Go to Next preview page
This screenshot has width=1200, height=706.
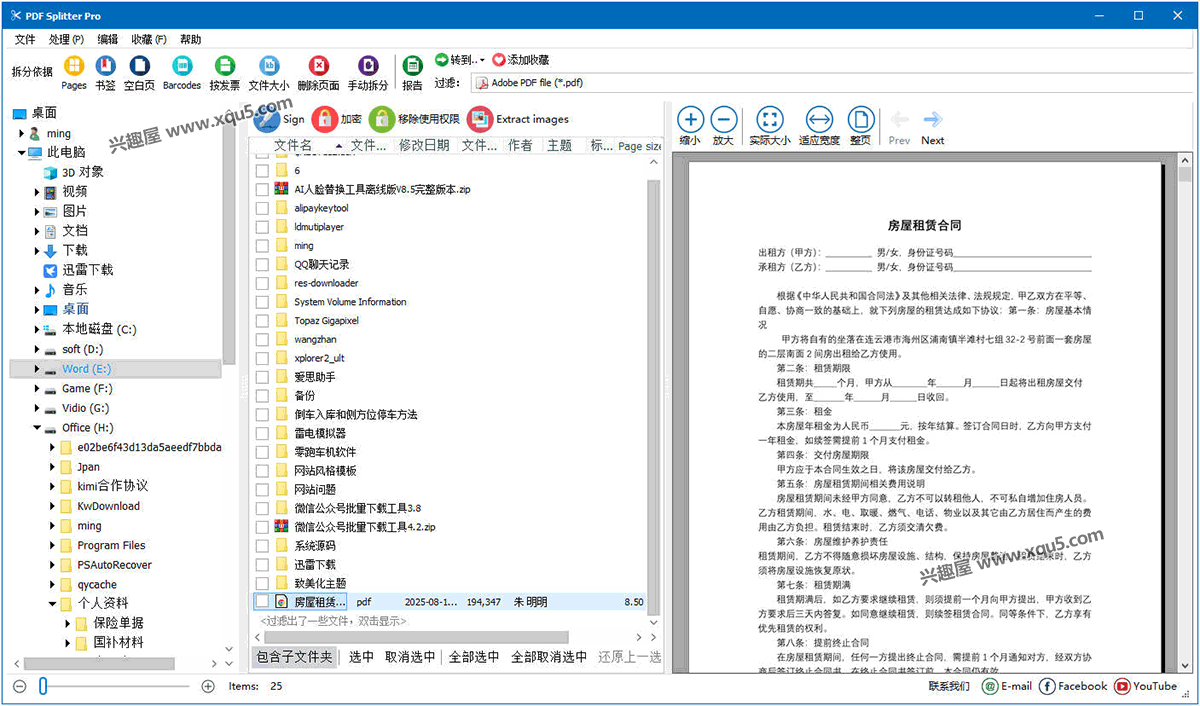coord(932,119)
